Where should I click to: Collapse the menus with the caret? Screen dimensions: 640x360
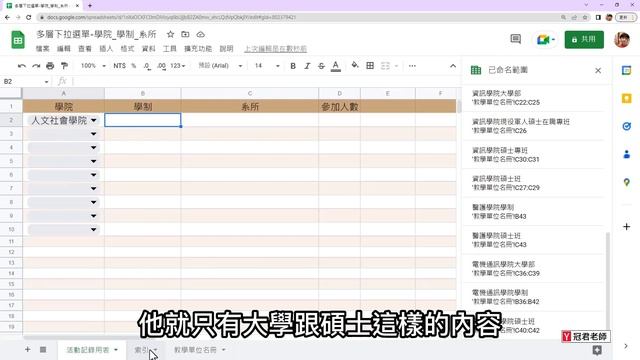(x=453, y=66)
